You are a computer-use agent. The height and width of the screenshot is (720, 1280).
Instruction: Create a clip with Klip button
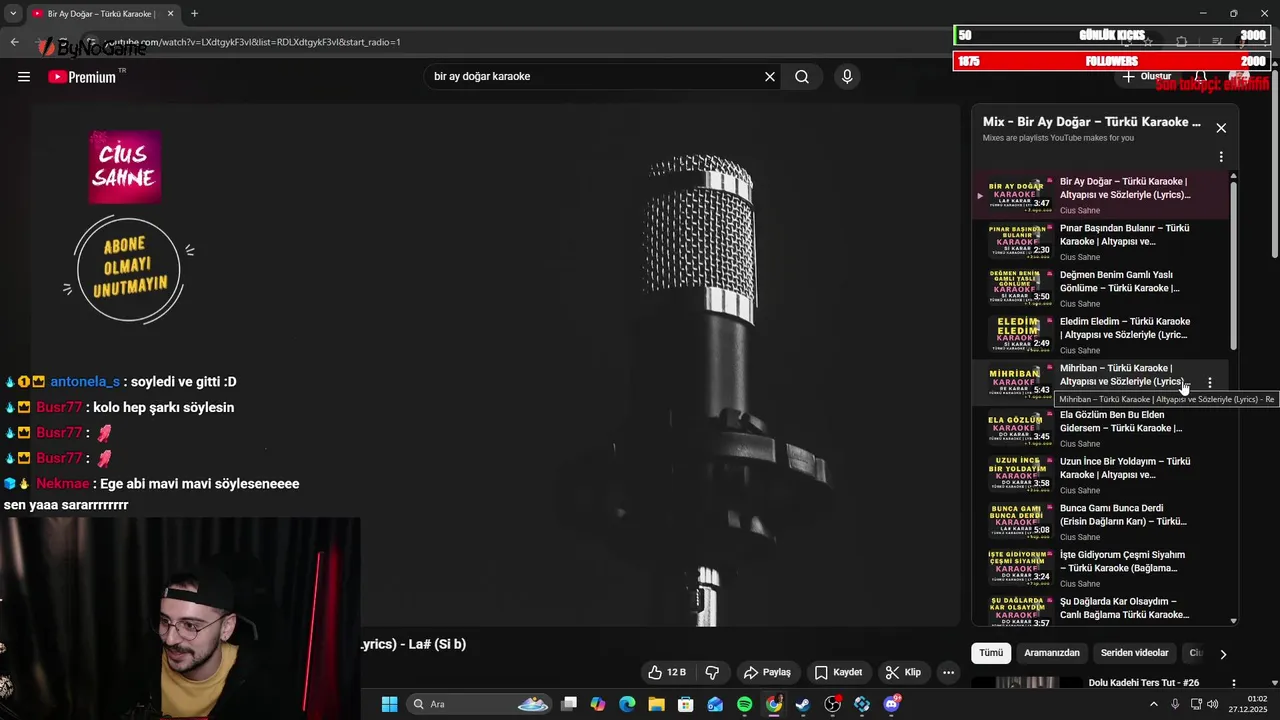point(903,672)
